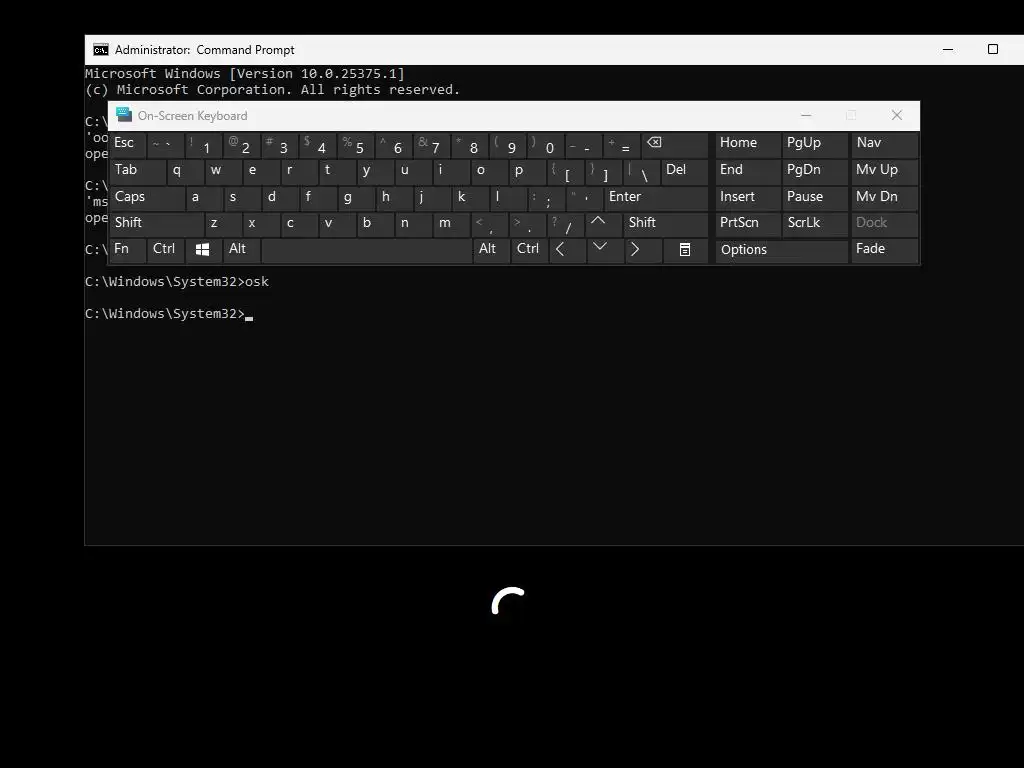Toggle the Caps lock key
The width and height of the screenshot is (1024, 768).
tap(146, 198)
